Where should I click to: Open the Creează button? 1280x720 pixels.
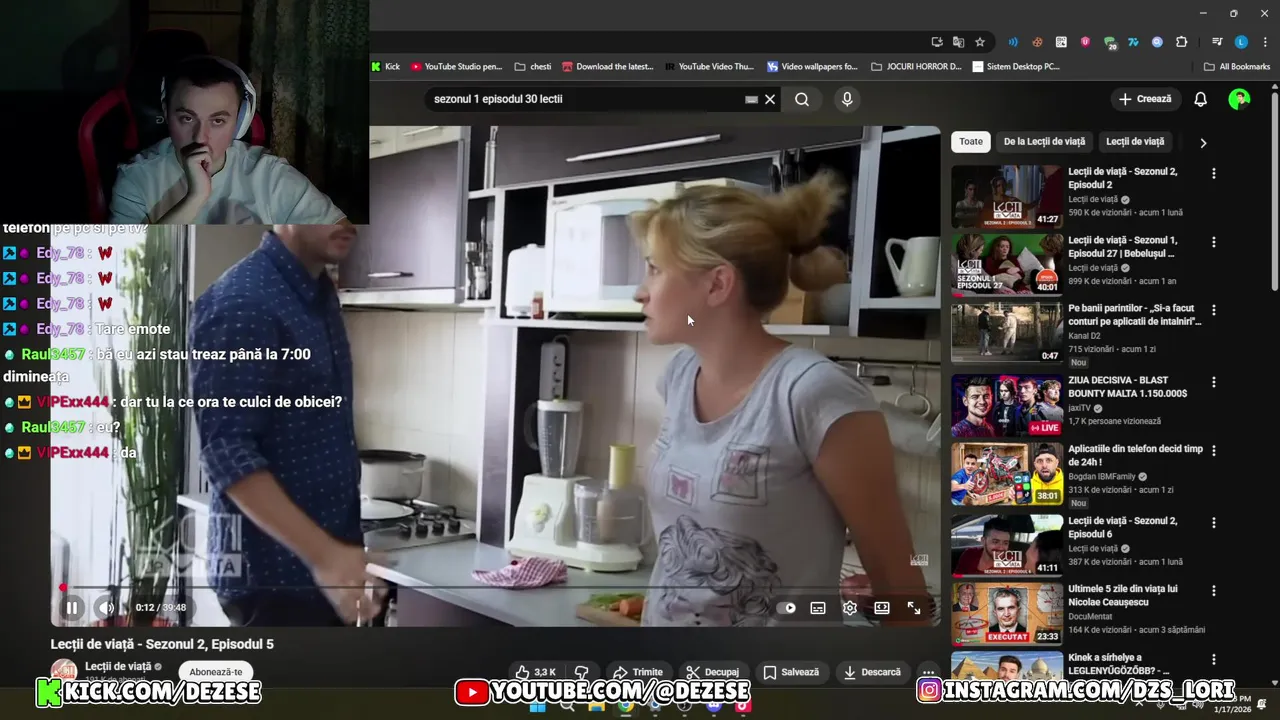pyautogui.click(x=1145, y=99)
